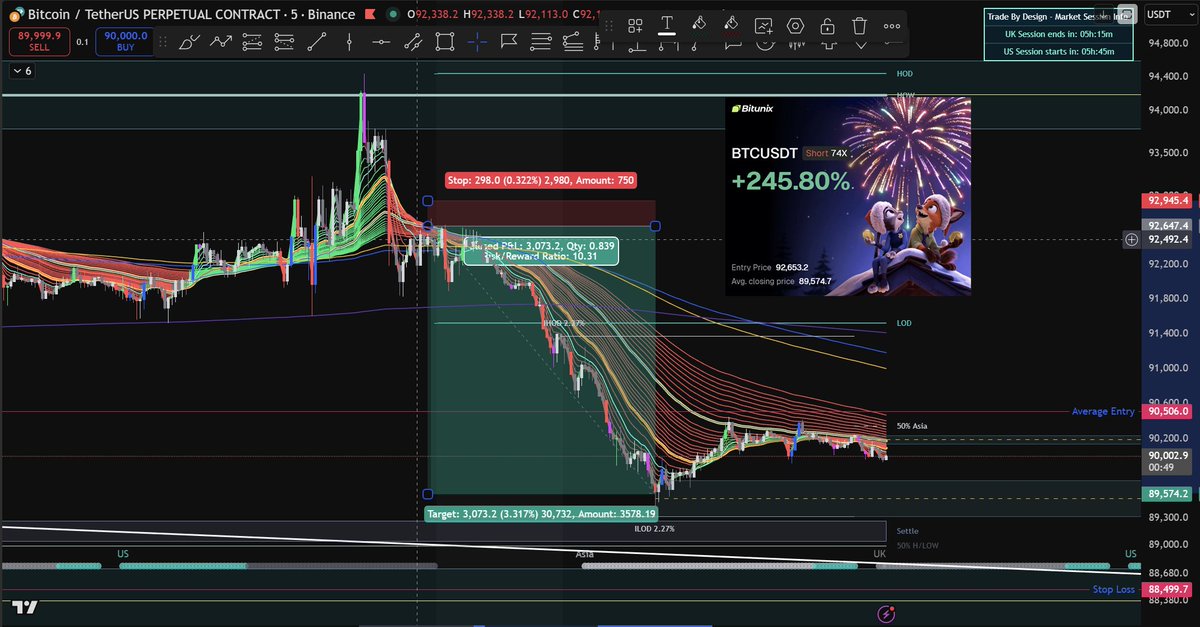This screenshot has height=627, width=1200.
Task: Select the horizontal line drawing tool
Action: [x=381, y=41]
